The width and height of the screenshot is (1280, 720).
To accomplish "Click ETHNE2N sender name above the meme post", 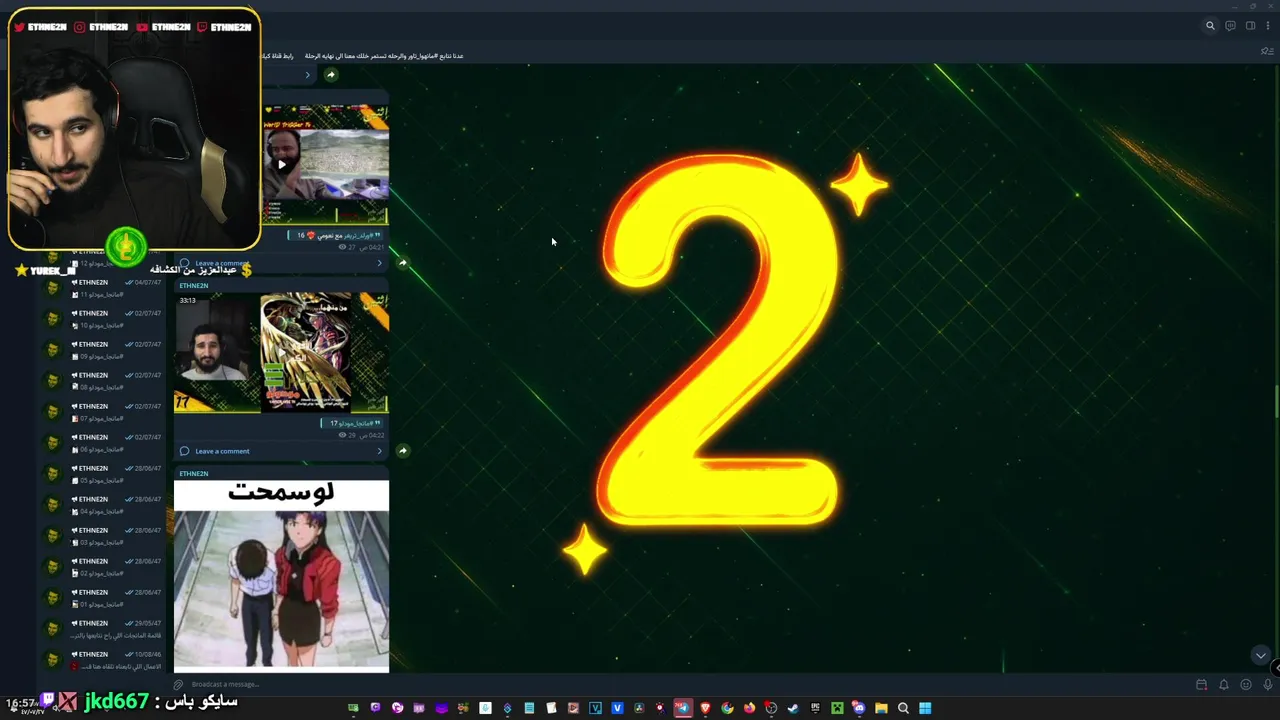I will pos(194,473).
